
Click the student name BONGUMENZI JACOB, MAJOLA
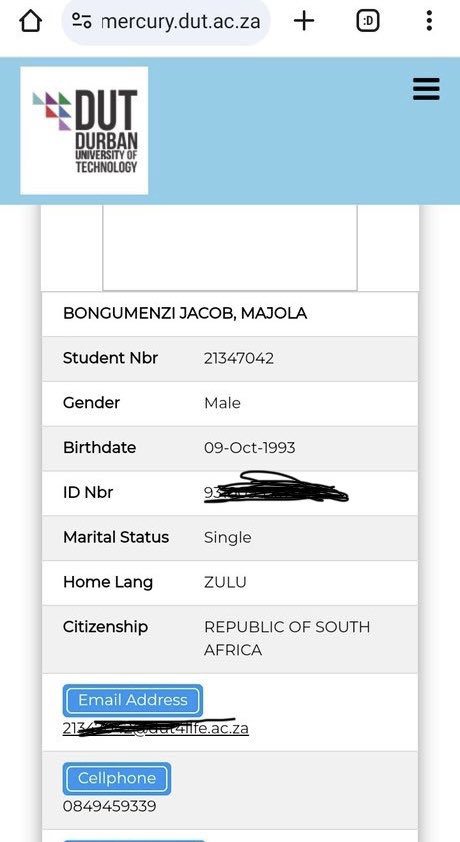pos(185,313)
